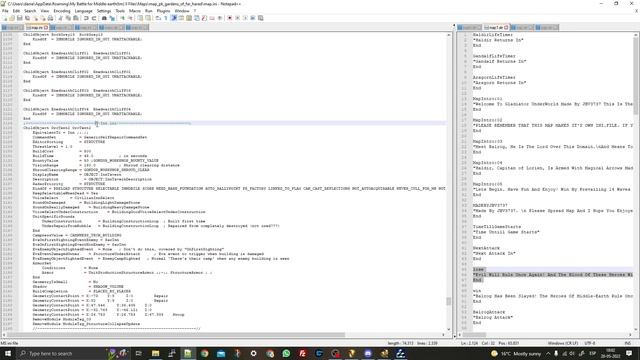Open Replace dialog from toolbar
640x360 pixels.
112,18
